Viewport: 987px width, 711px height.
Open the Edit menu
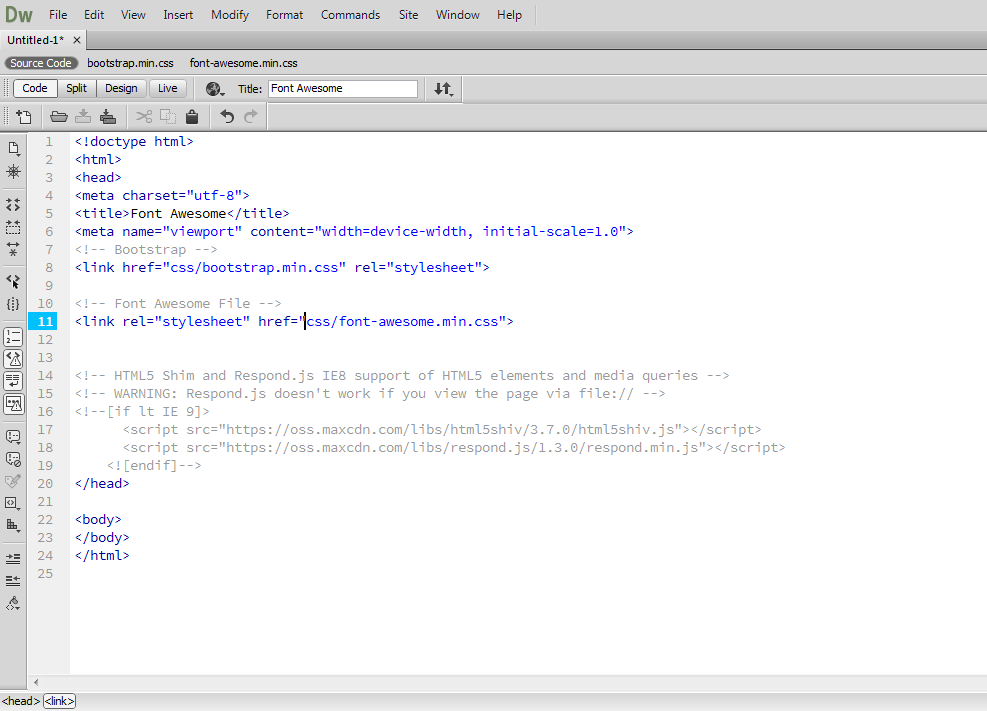tap(94, 14)
